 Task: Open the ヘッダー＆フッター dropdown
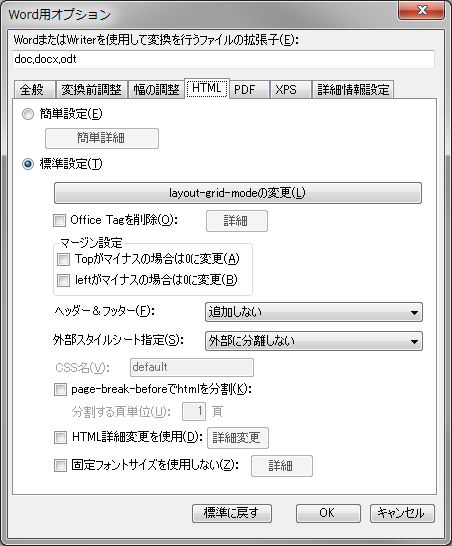(x=314, y=312)
